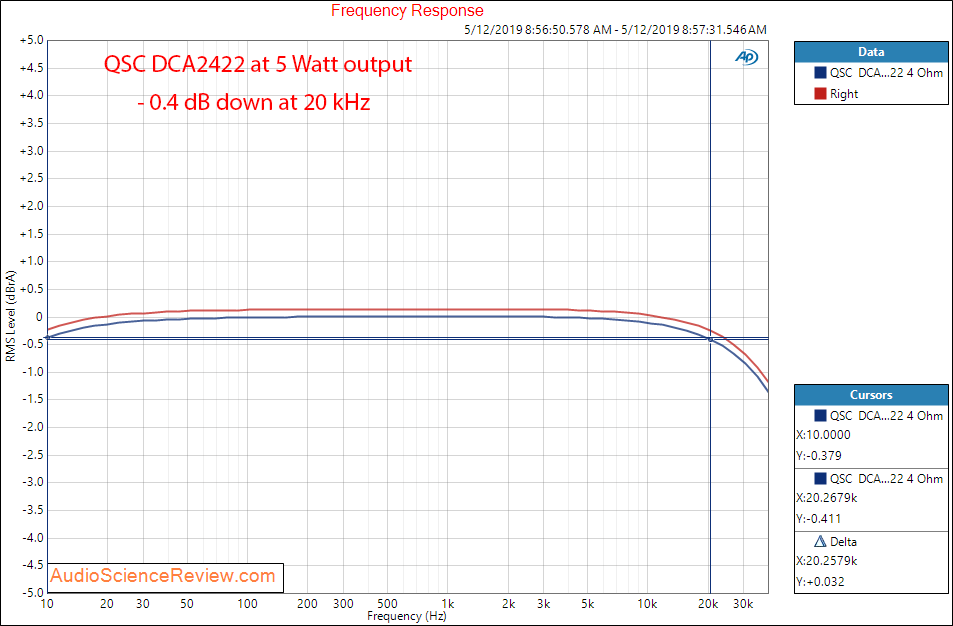Click the Delta value X:20.2579k
The width and height of the screenshot is (953, 626).
(827, 560)
